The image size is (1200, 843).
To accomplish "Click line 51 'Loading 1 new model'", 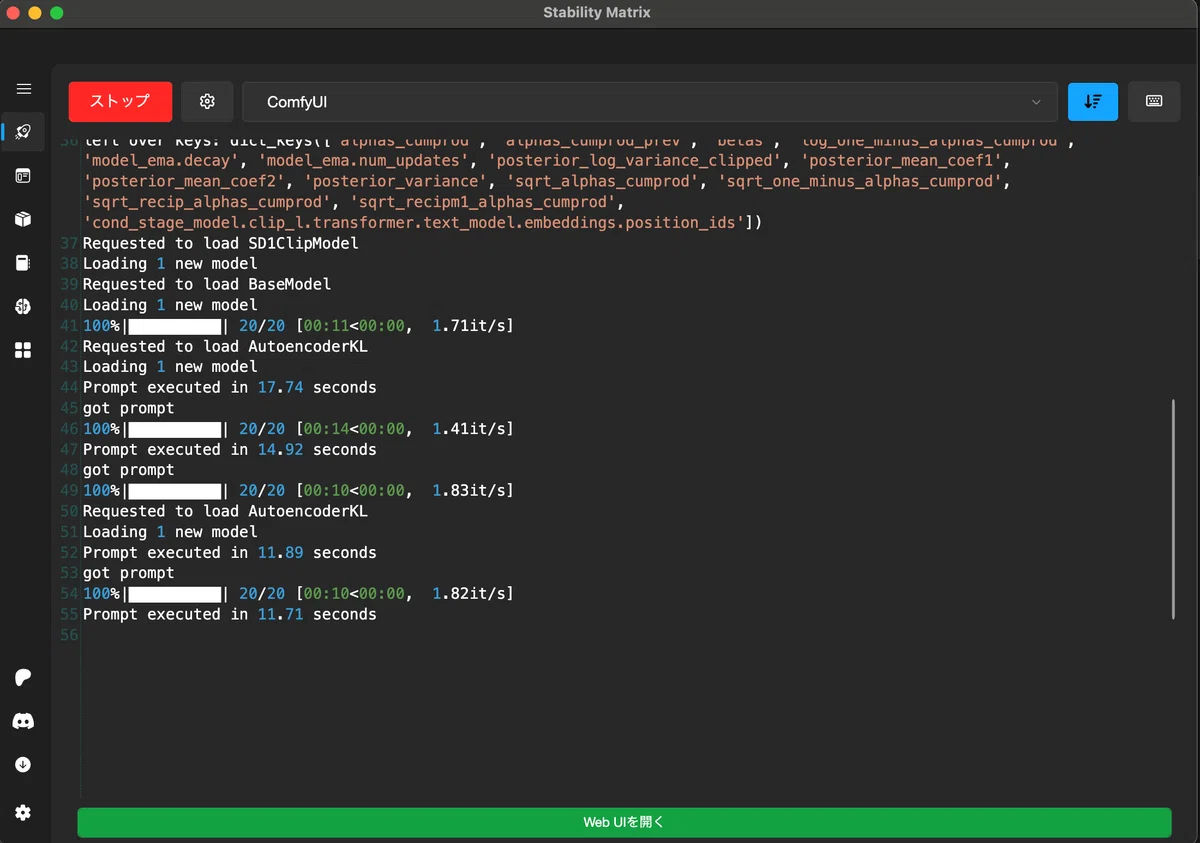I will (x=170, y=531).
